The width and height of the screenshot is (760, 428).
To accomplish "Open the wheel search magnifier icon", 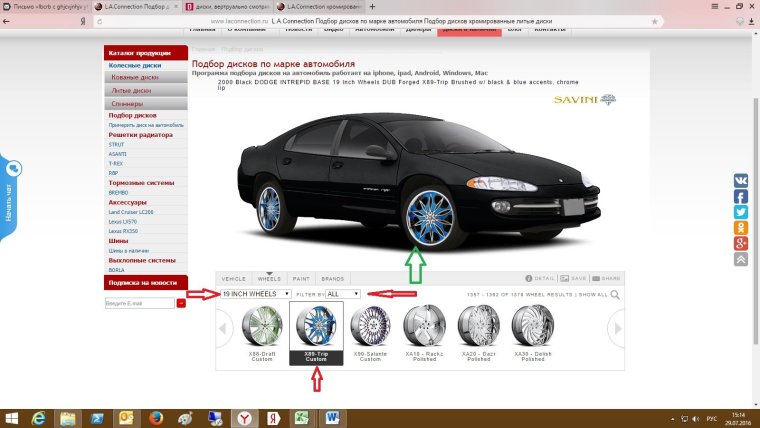I will [x=615, y=295].
